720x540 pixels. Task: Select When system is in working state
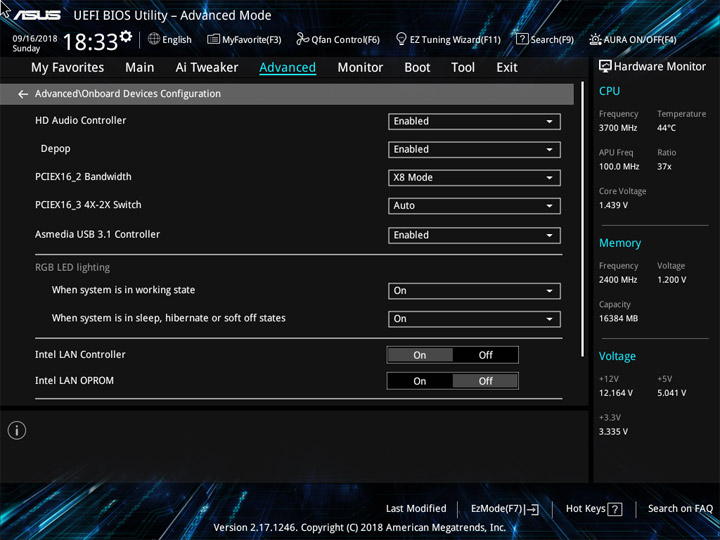[123, 290]
